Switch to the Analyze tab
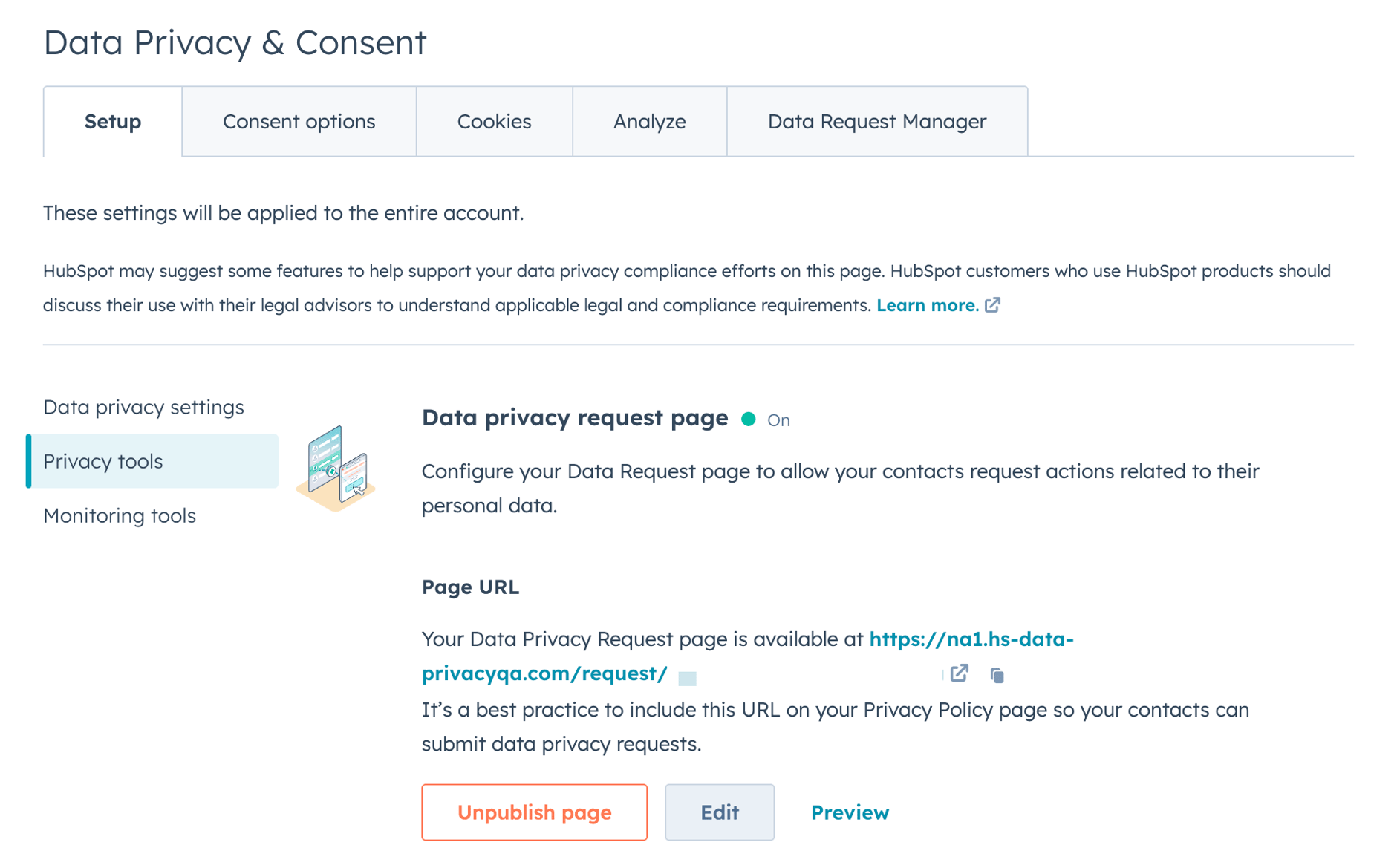 [x=649, y=121]
